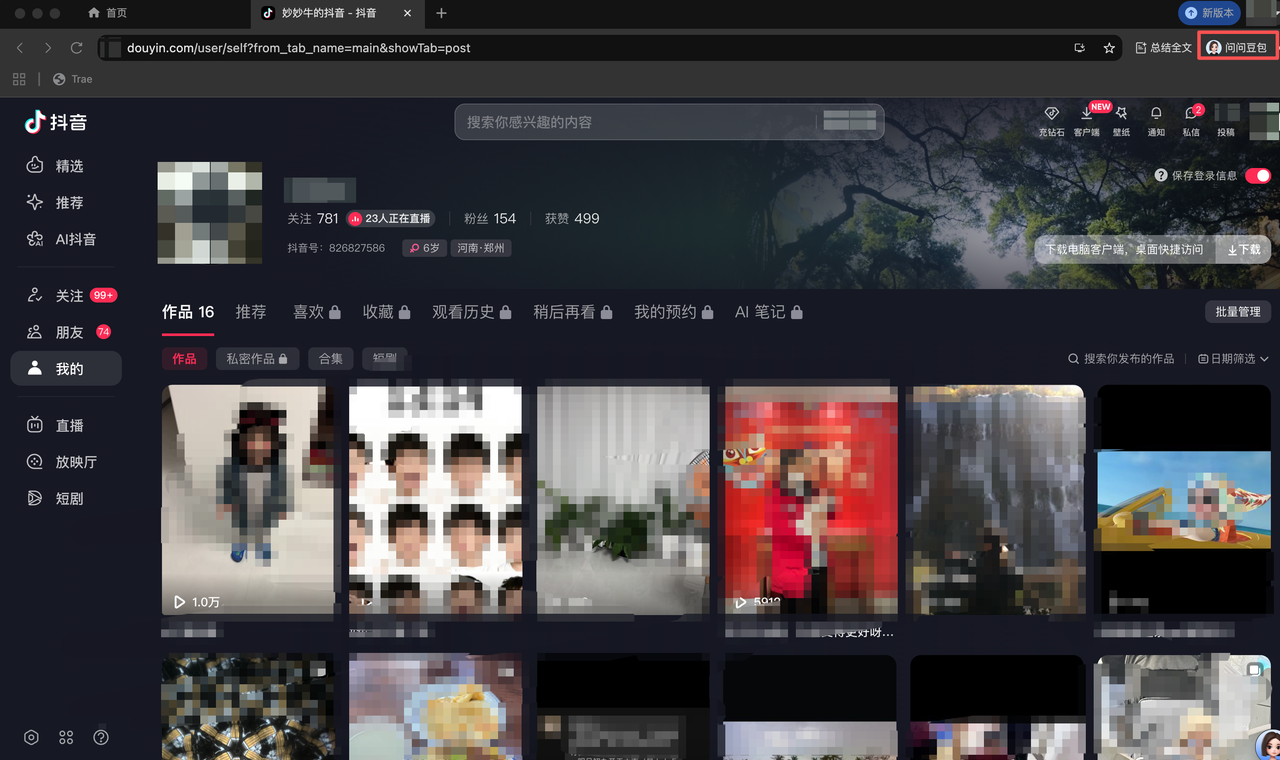The width and height of the screenshot is (1280, 760).
Task: Expand the 日期筛选 date filter dropdown
Action: 1233,359
